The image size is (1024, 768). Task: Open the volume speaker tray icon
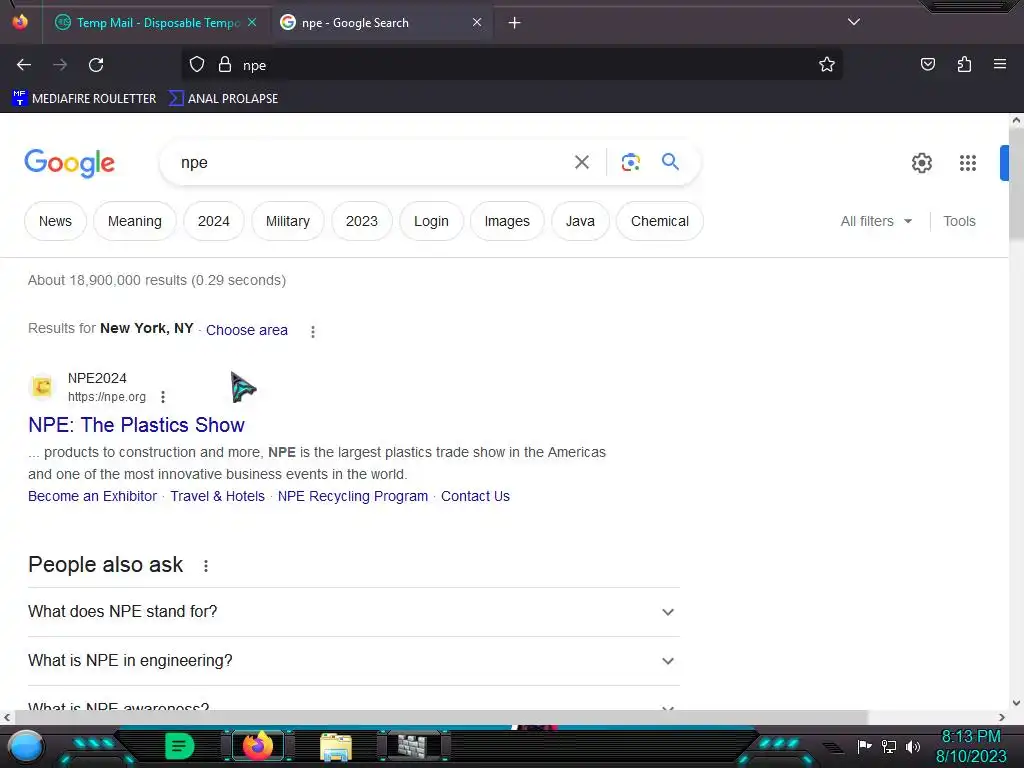(x=912, y=746)
